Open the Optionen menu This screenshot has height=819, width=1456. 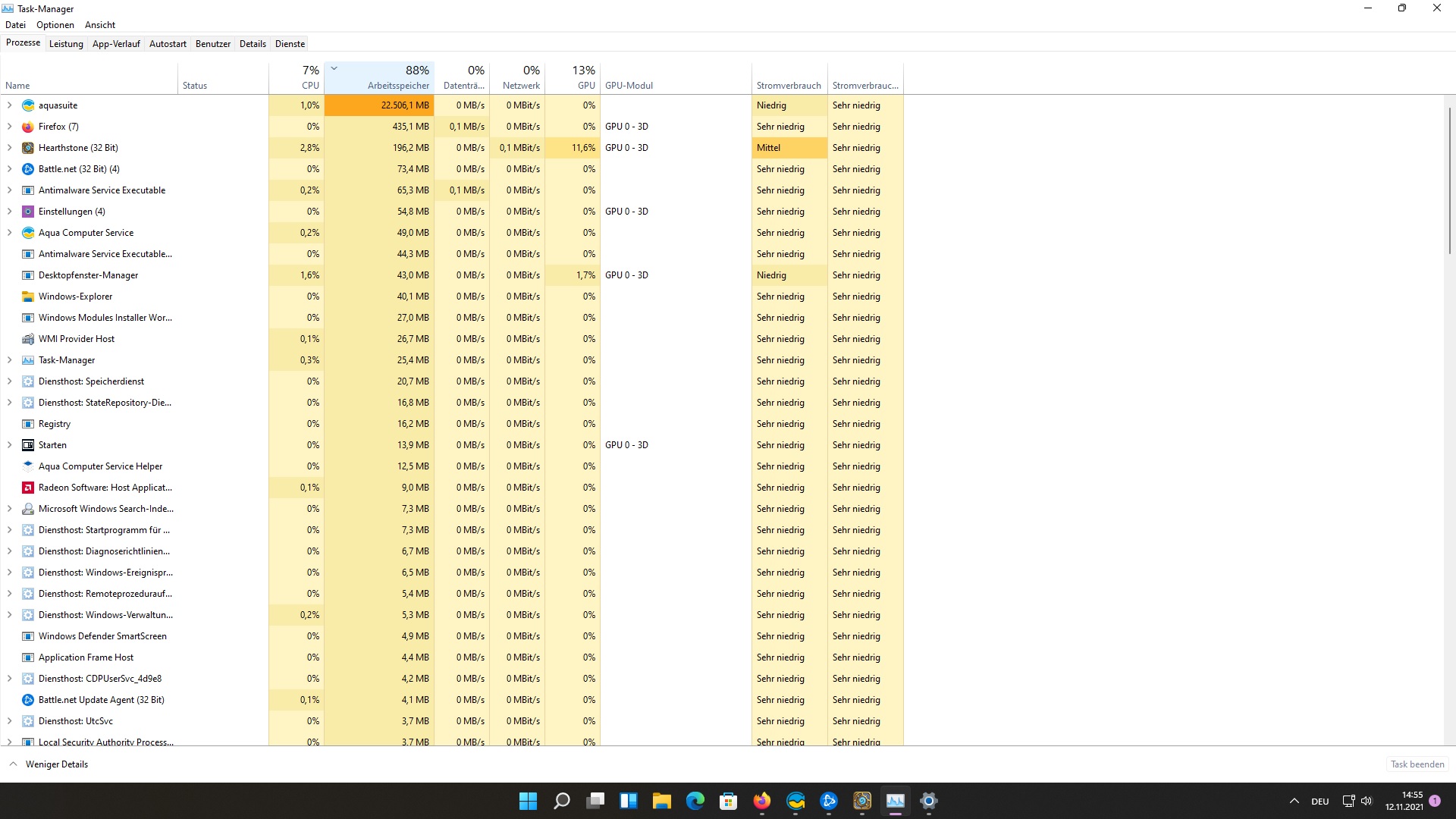[x=55, y=25]
